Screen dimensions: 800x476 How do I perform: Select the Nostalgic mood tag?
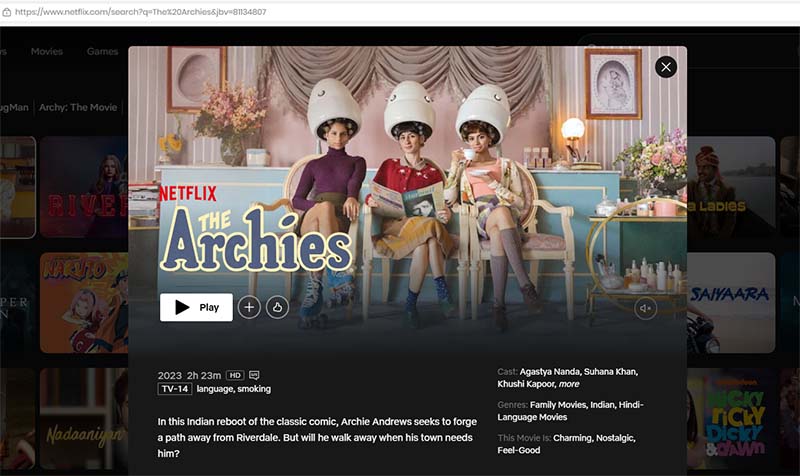(x=615, y=438)
